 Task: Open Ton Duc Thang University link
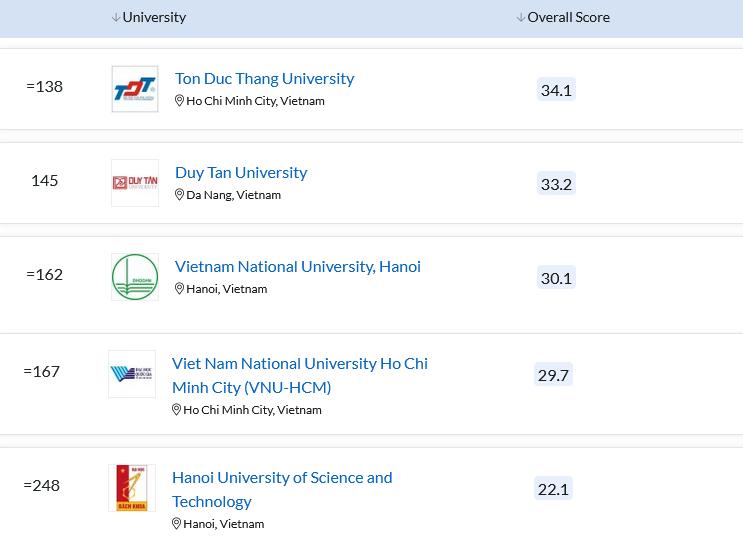click(264, 78)
